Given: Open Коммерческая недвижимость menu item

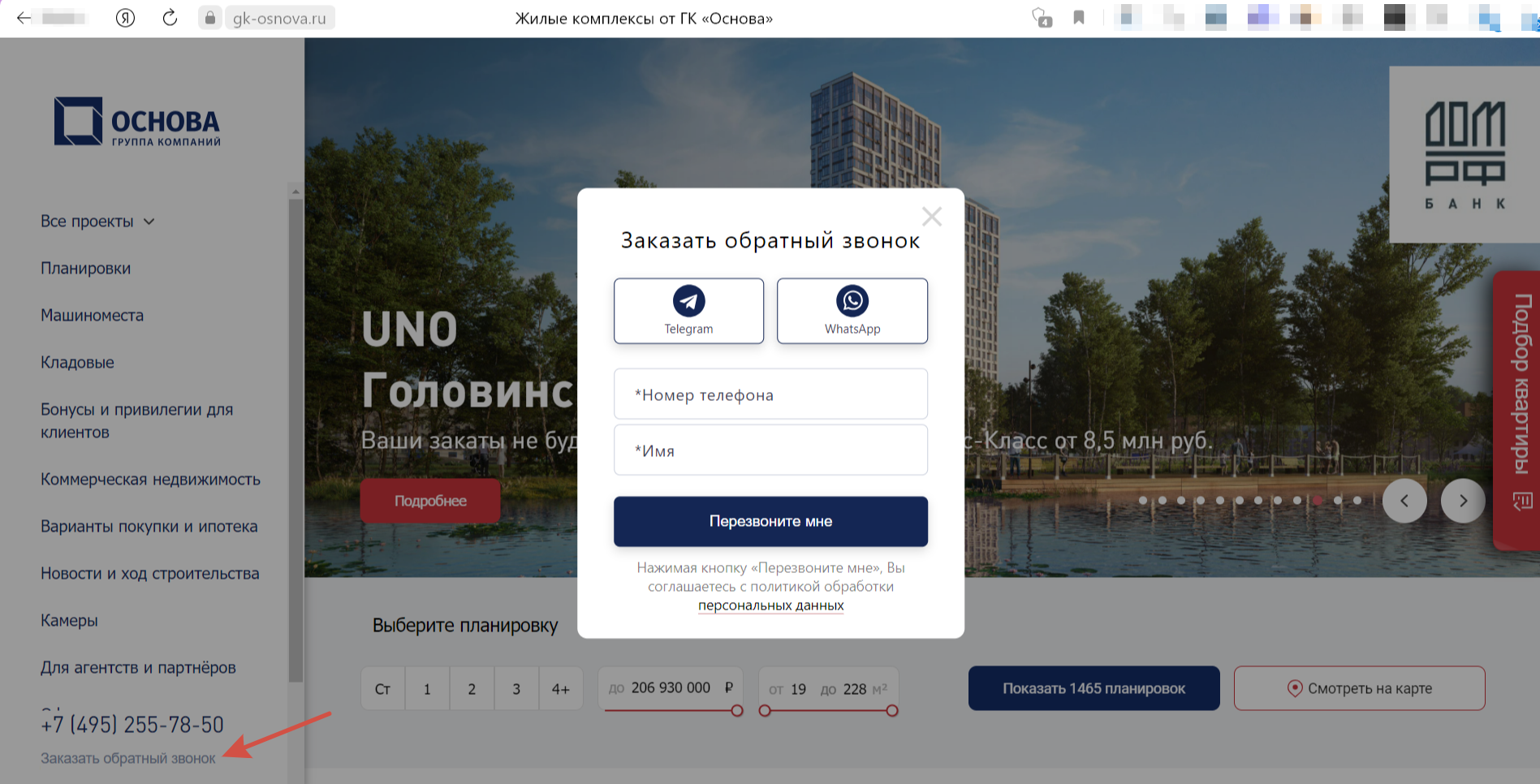Looking at the screenshot, I should tap(150, 480).
